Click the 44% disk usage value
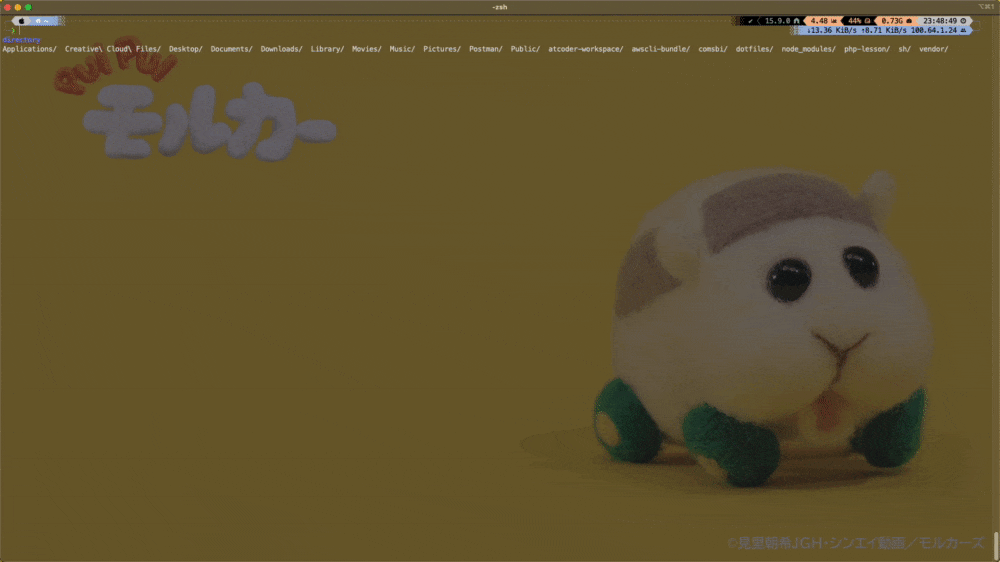 tap(855, 21)
